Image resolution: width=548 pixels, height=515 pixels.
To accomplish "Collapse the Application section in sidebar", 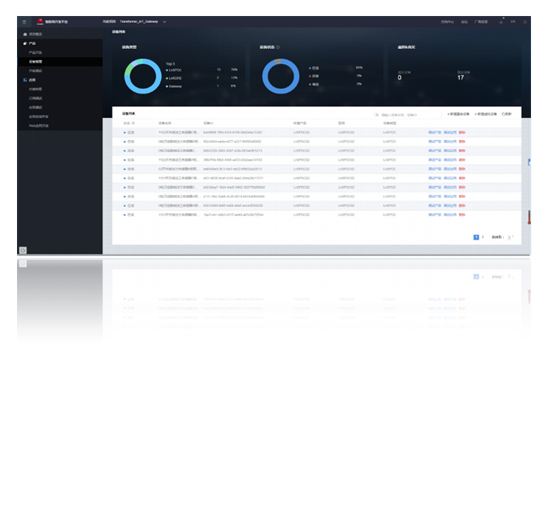I will click(x=95, y=80).
